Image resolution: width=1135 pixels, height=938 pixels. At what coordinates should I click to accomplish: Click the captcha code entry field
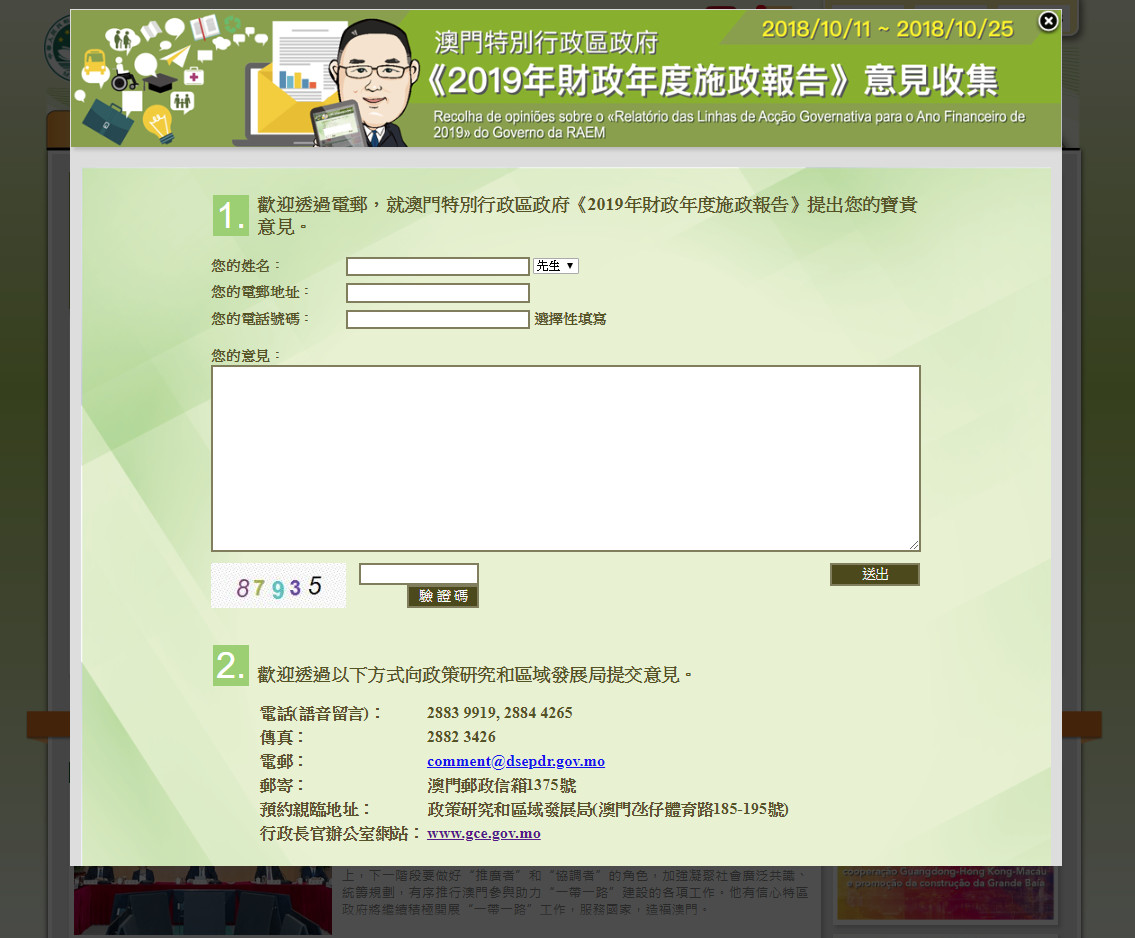[418, 574]
